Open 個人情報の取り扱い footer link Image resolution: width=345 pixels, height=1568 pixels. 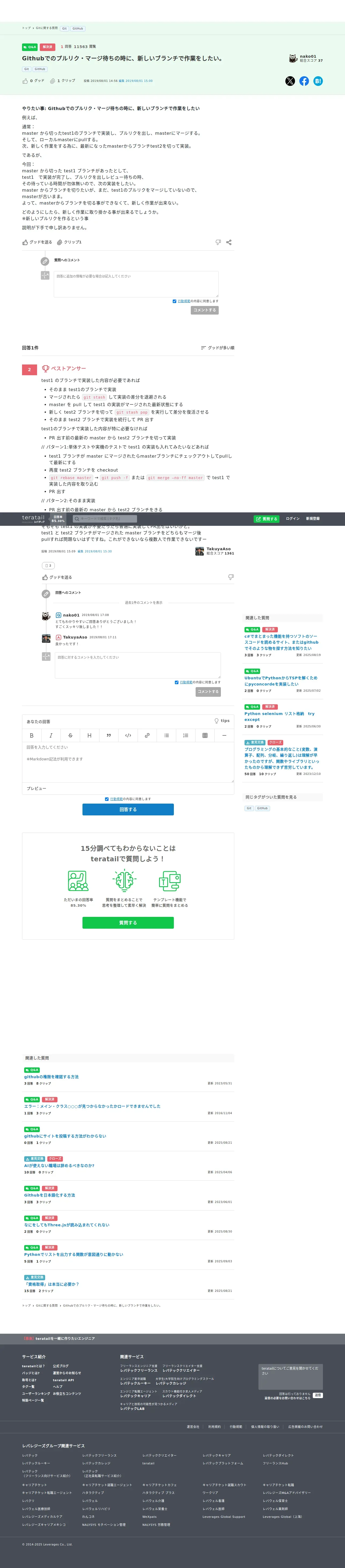pyautogui.click(x=265, y=1426)
